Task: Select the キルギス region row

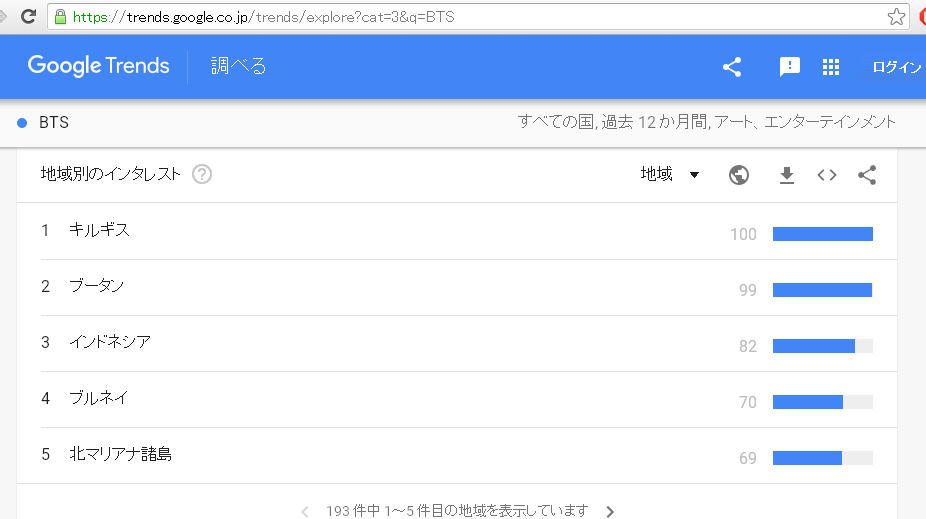Action: (x=100, y=231)
